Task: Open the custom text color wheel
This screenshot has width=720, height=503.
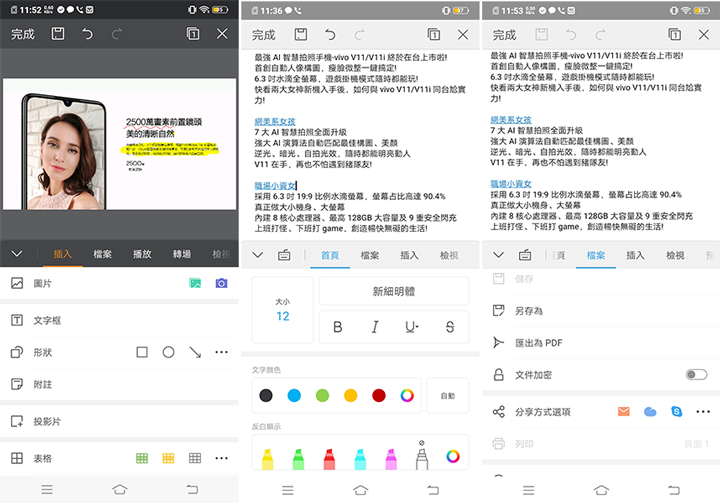Action: click(x=407, y=396)
